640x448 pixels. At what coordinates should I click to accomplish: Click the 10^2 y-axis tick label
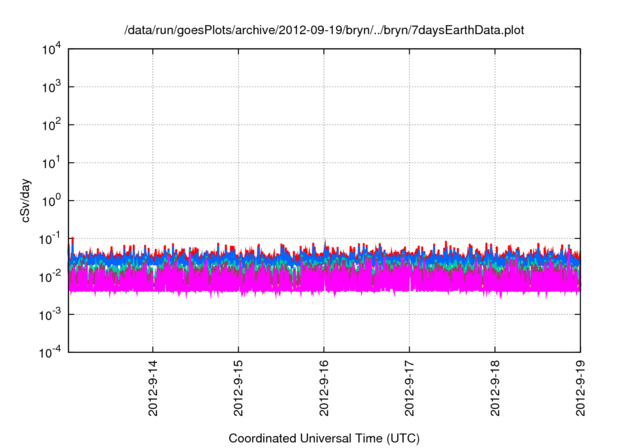click(x=52, y=126)
